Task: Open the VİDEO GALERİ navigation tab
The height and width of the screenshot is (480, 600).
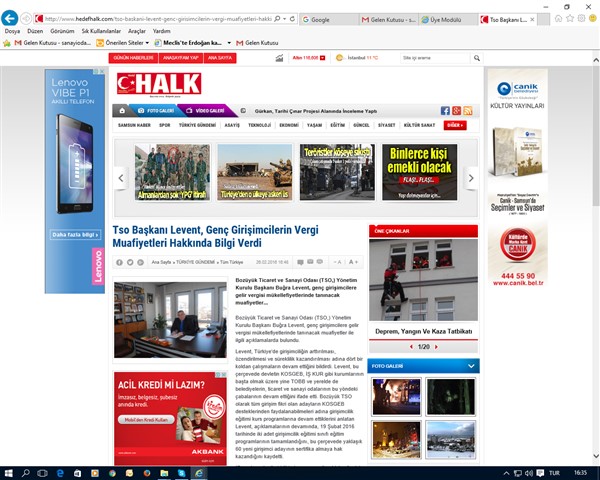Action: coord(205,111)
